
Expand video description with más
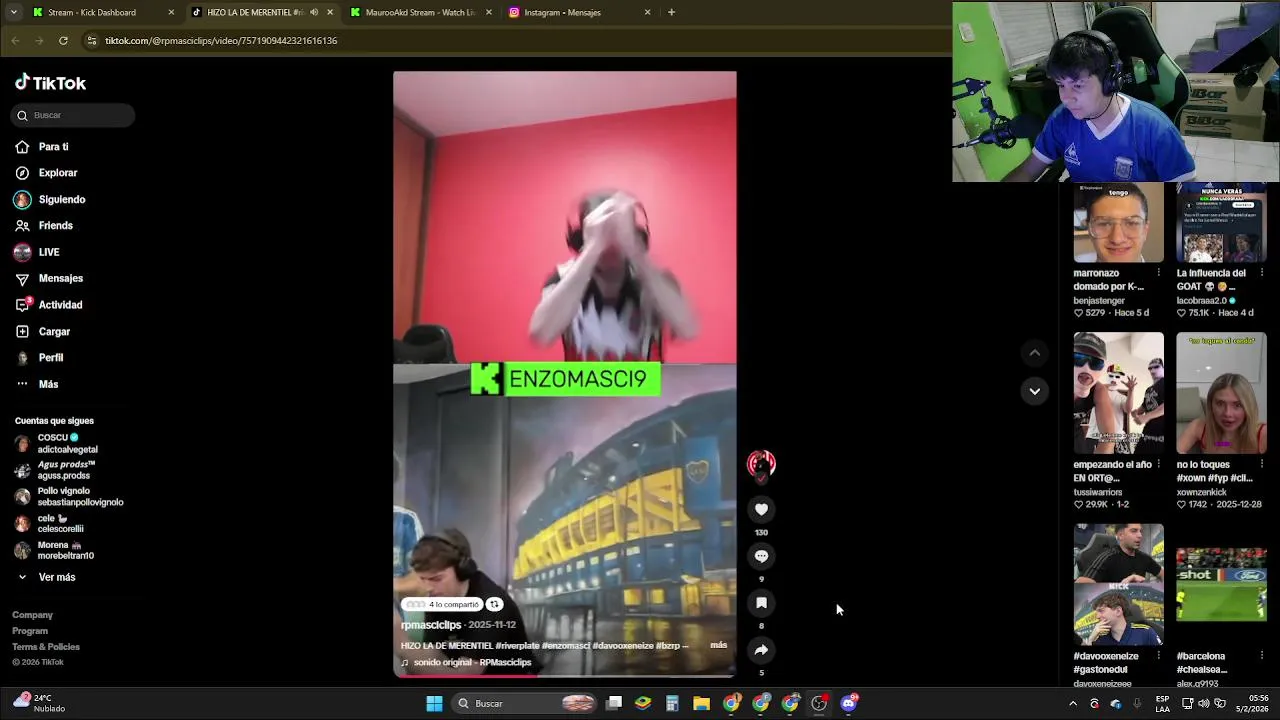tap(718, 645)
